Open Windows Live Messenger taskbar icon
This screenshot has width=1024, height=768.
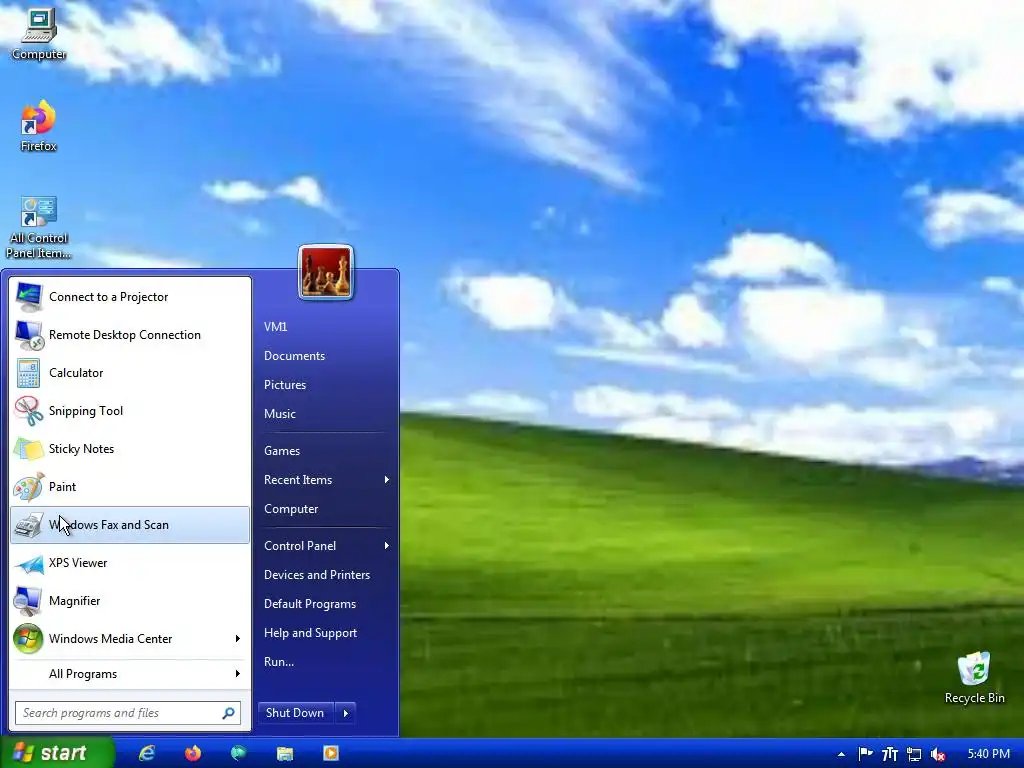238,754
